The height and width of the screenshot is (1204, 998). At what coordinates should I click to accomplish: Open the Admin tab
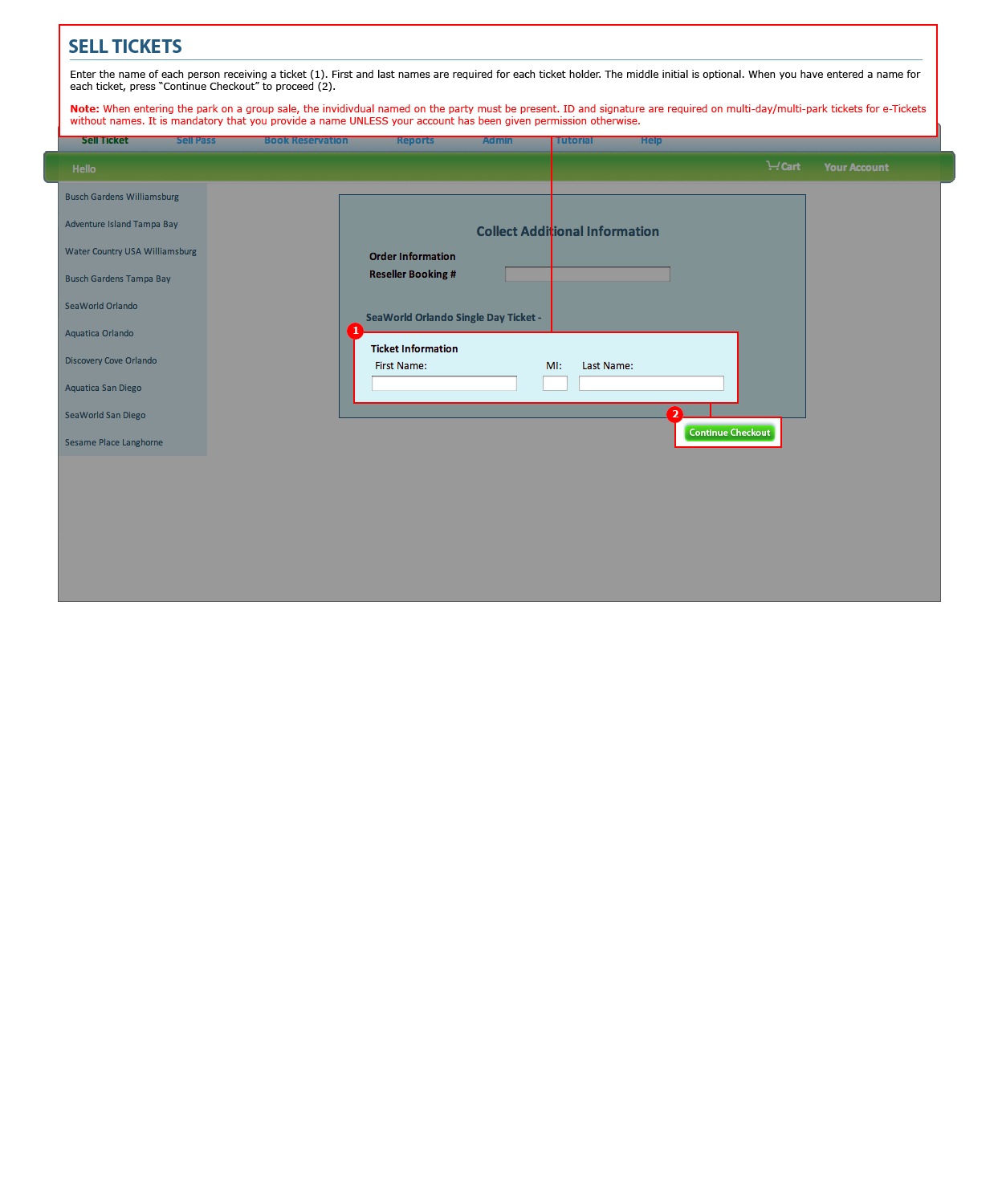pyautogui.click(x=498, y=141)
